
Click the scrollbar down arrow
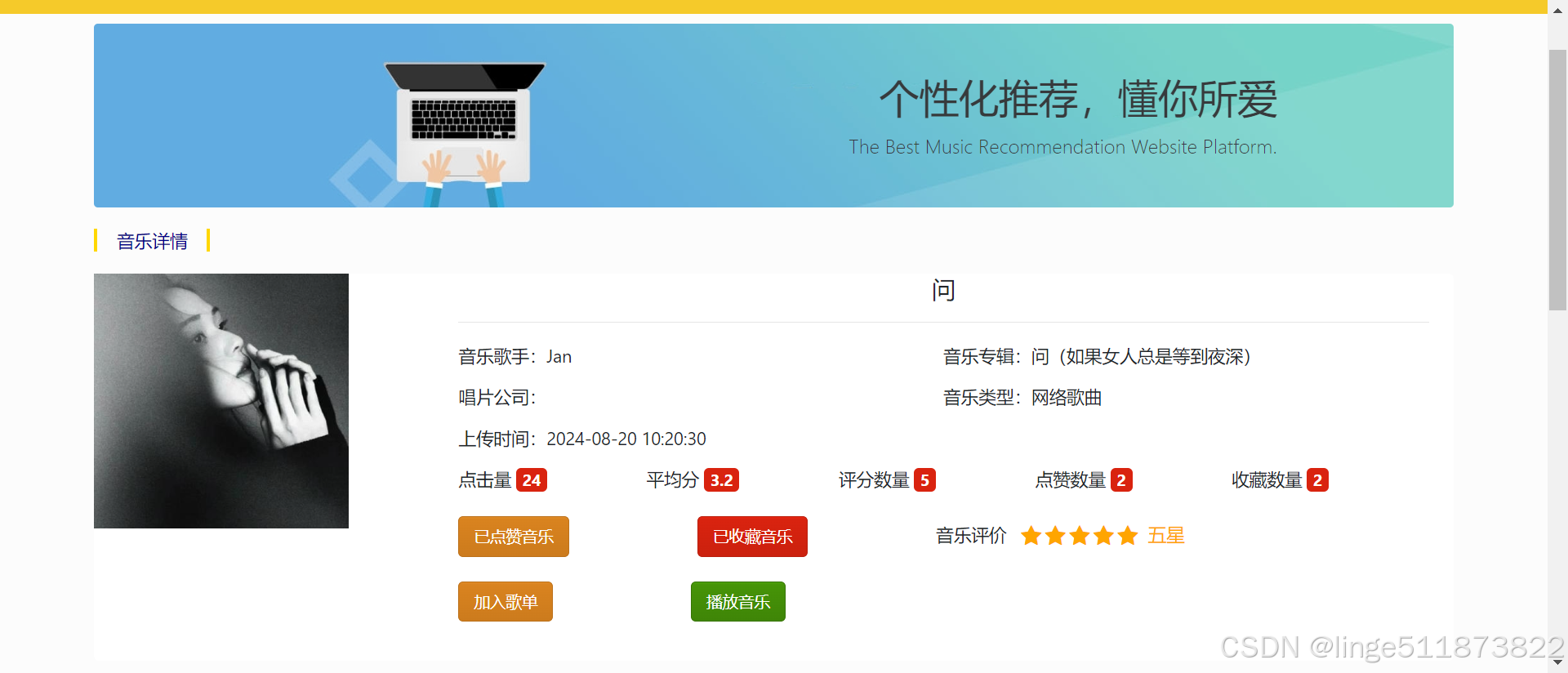coord(1557,663)
